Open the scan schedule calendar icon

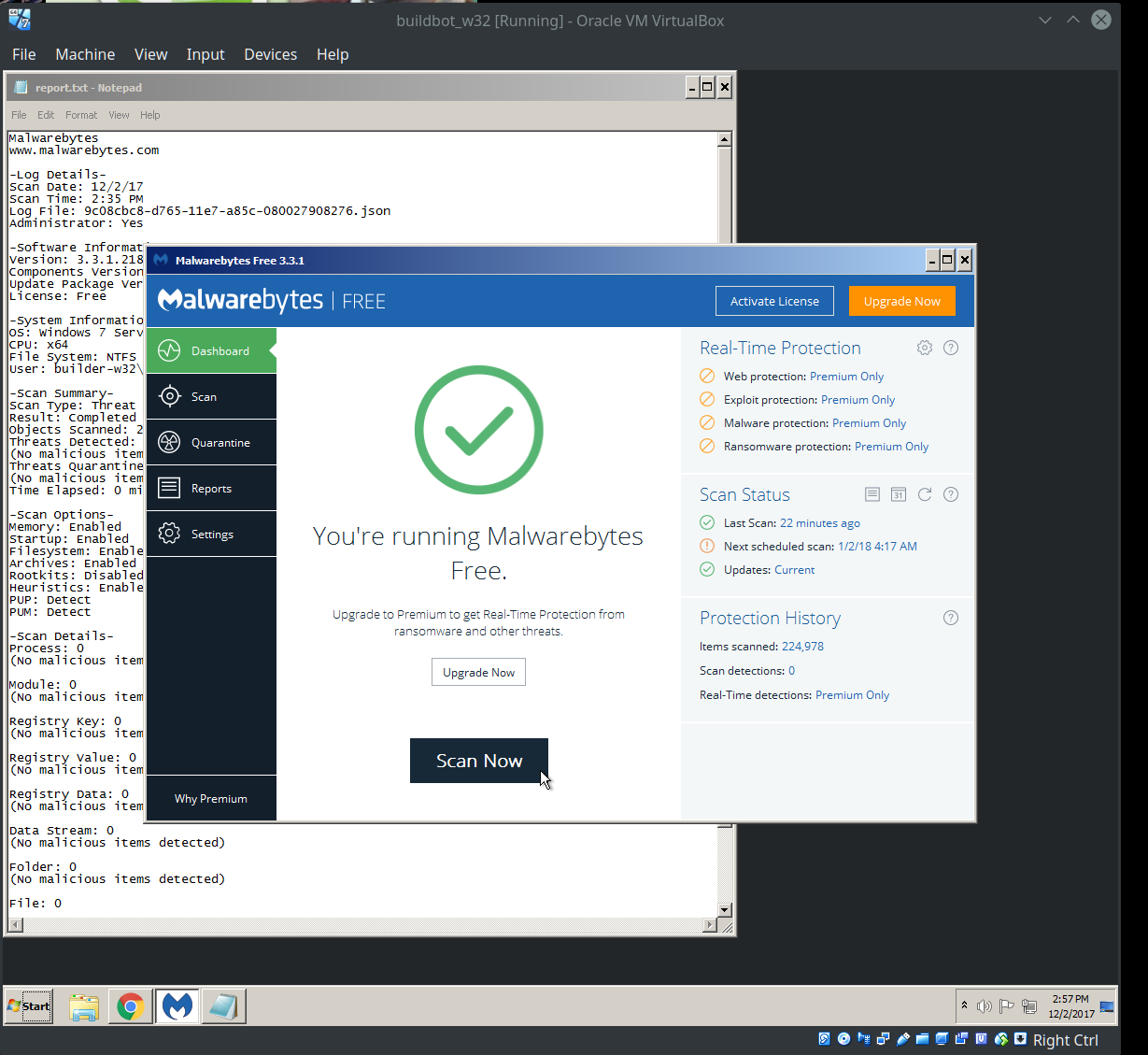(x=898, y=494)
